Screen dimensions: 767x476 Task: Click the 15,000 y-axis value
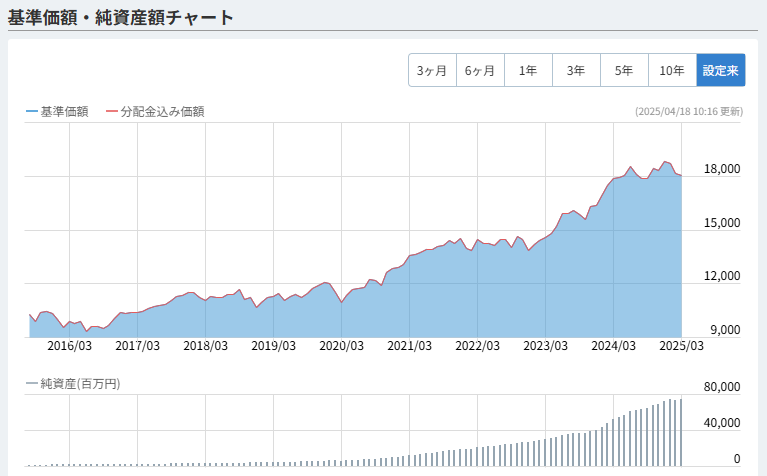(722, 223)
